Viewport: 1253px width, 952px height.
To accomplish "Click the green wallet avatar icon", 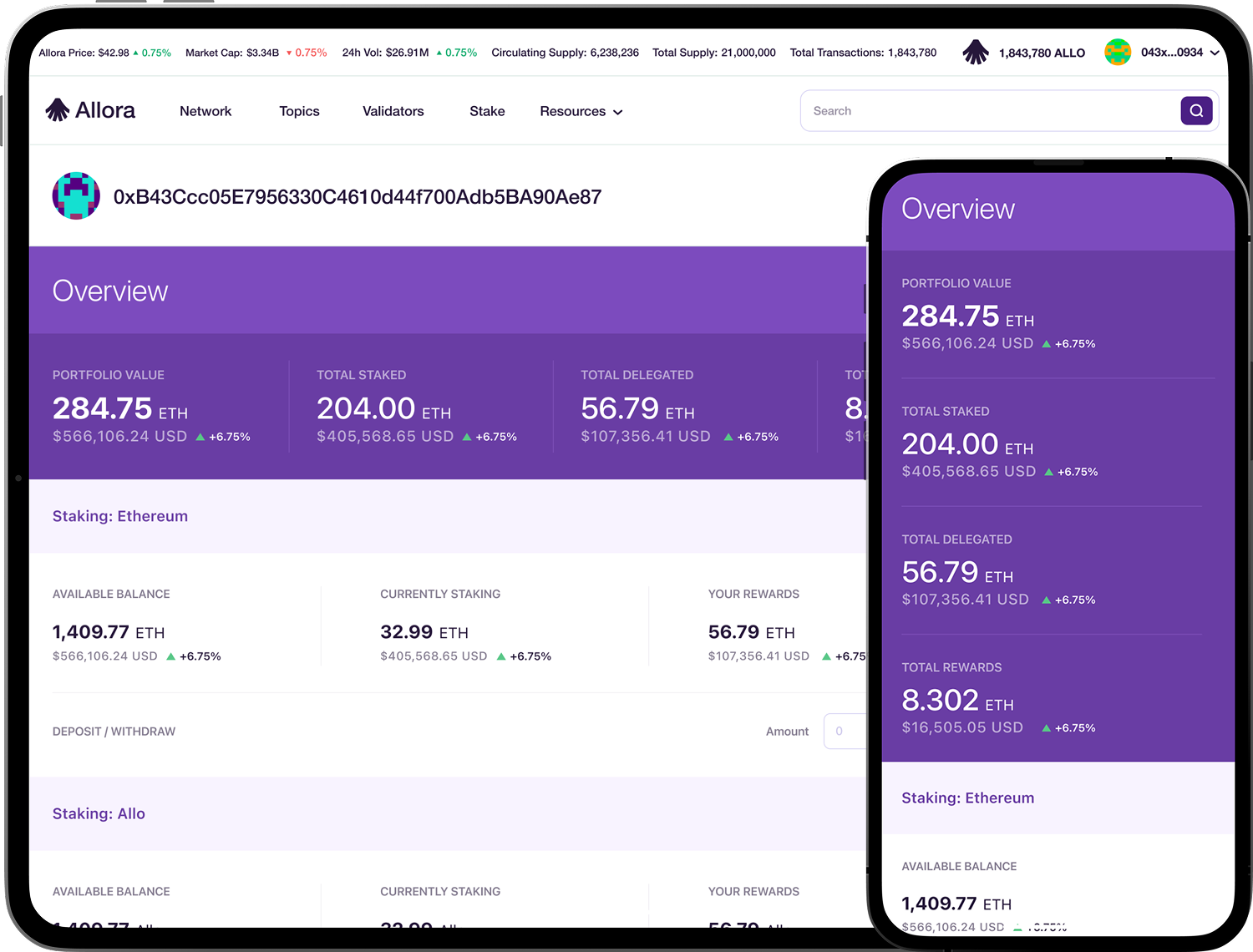I will pyautogui.click(x=1117, y=53).
